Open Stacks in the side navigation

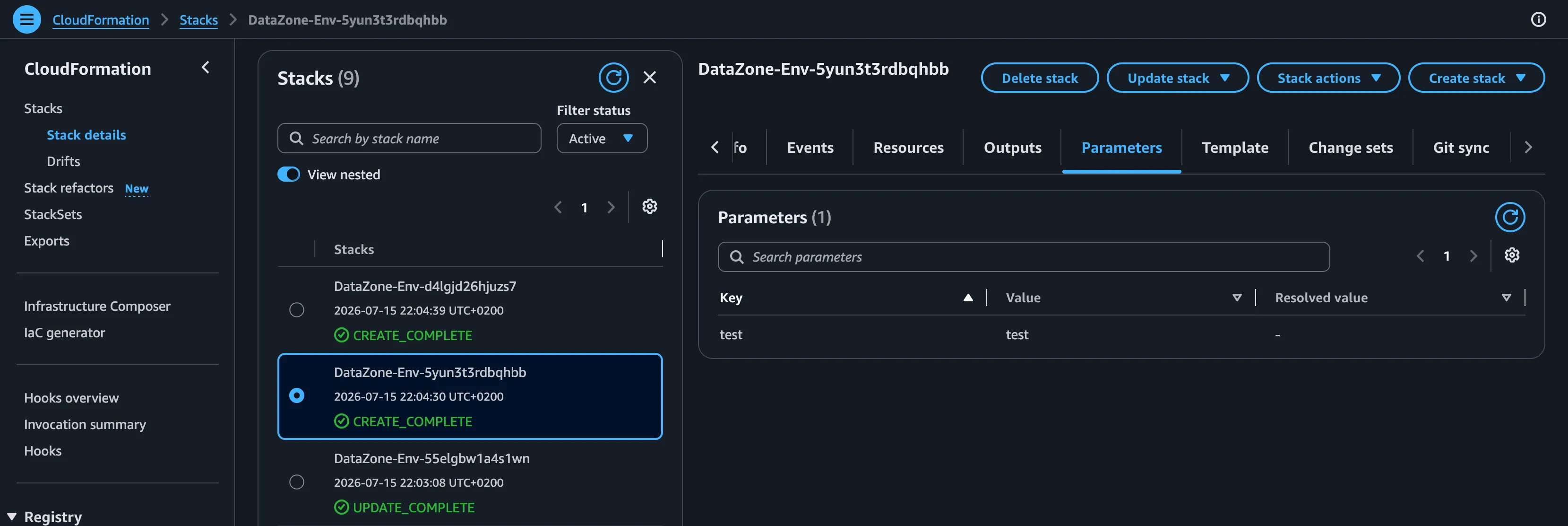[43, 108]
